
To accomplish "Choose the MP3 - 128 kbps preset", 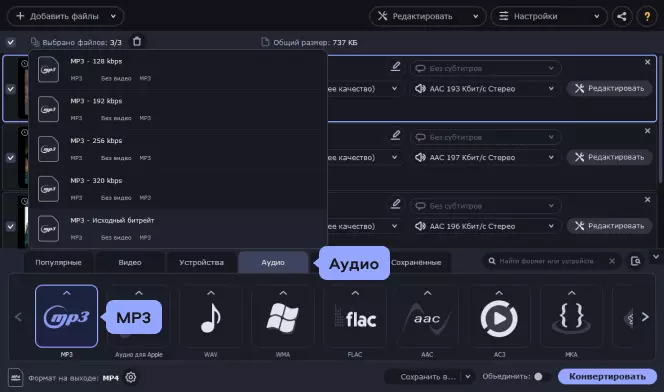I will [x=178, y=70].
